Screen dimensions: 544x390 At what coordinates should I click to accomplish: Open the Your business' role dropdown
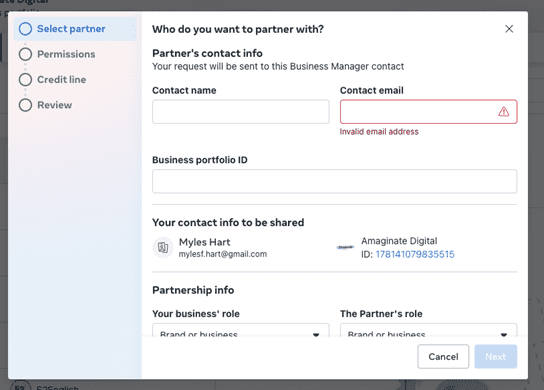point(241,330)
